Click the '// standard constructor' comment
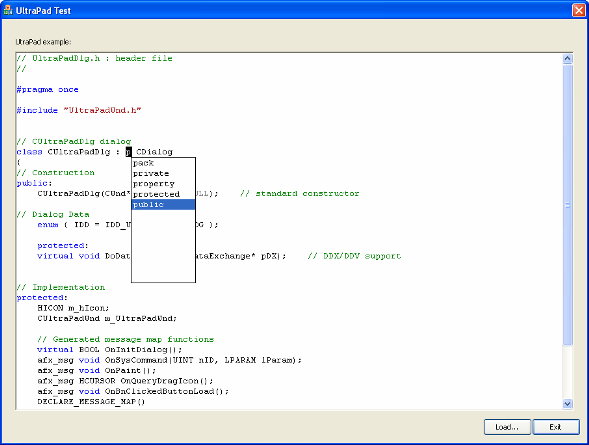 pyautogui.click(x=299, y=193)
